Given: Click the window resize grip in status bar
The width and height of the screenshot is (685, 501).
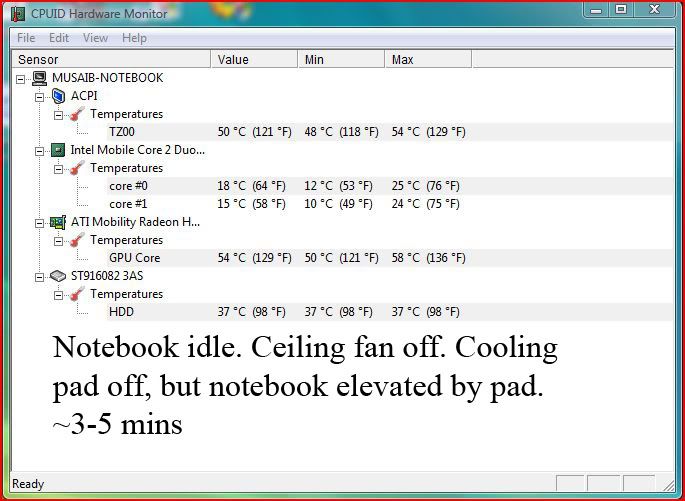Looking at the screenshot, I should point(668,484).
